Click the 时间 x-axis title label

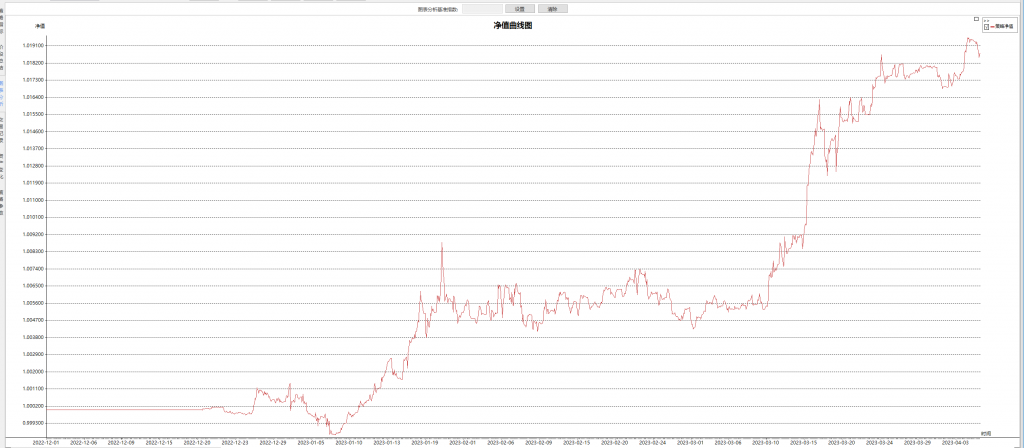click(x=985, y=432)
